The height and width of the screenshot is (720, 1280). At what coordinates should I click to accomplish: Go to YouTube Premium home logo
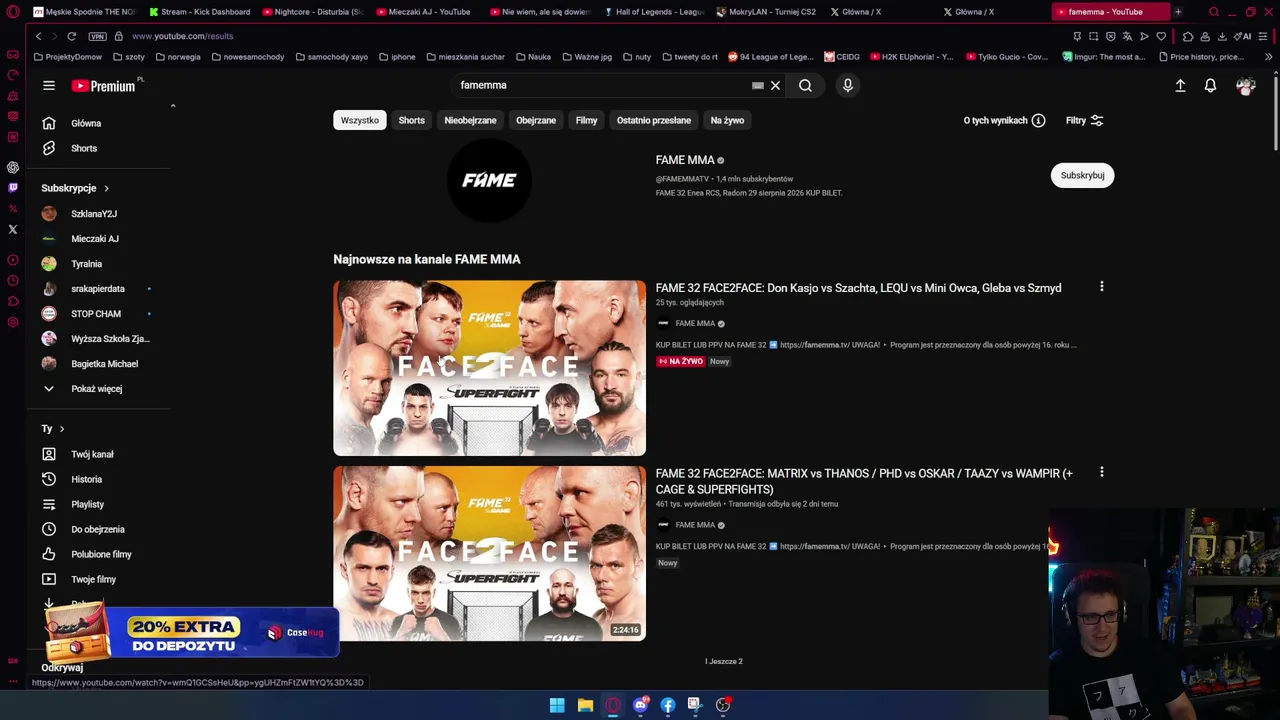coord(103,86)
